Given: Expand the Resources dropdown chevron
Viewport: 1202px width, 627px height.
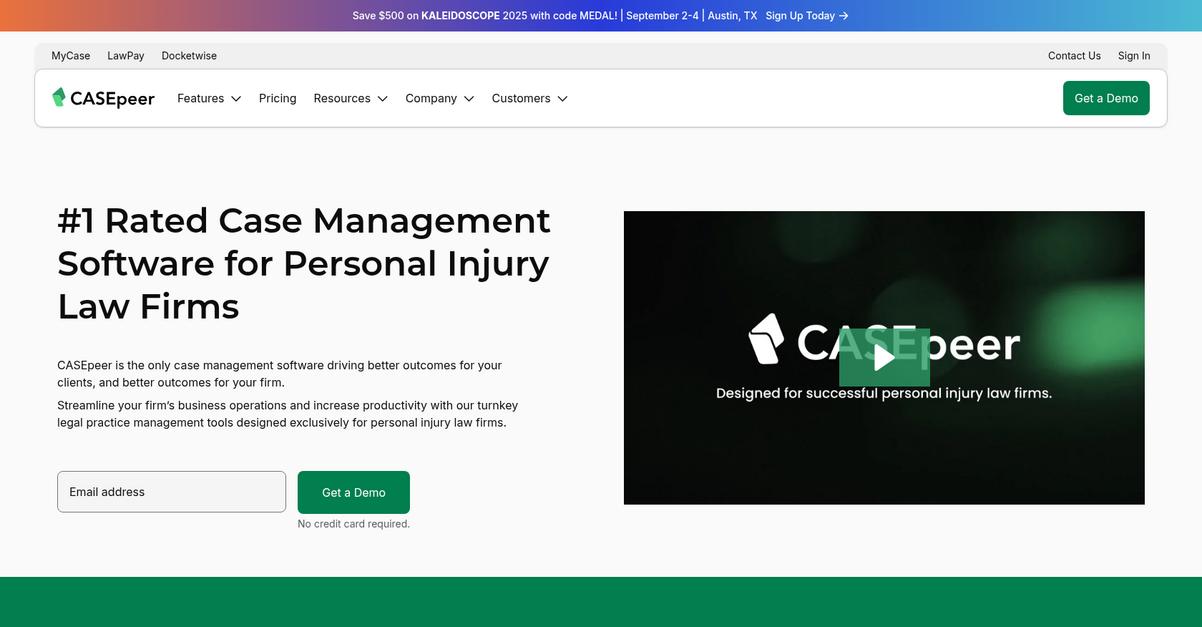Looking at the screenshot, I should coord(382,99).
